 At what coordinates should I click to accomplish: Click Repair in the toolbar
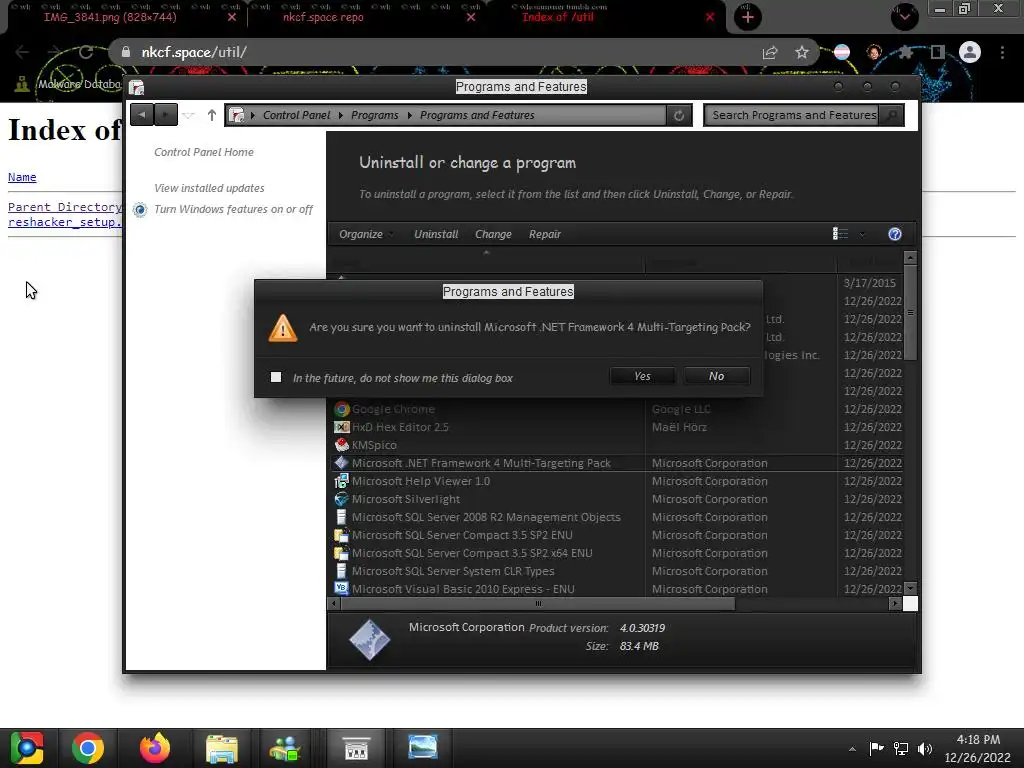click(x=545, y=234)
